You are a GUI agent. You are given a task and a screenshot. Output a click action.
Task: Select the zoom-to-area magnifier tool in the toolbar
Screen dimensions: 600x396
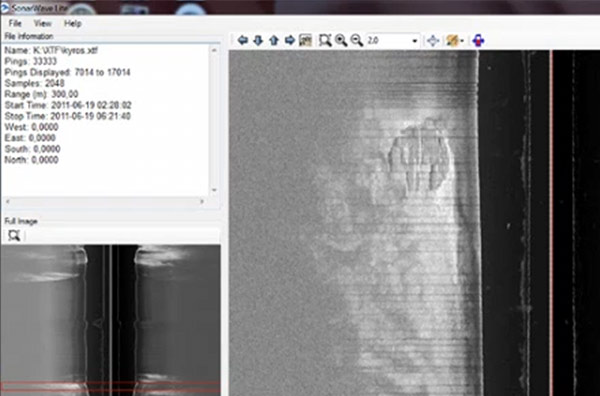click(x=325, y=40)
